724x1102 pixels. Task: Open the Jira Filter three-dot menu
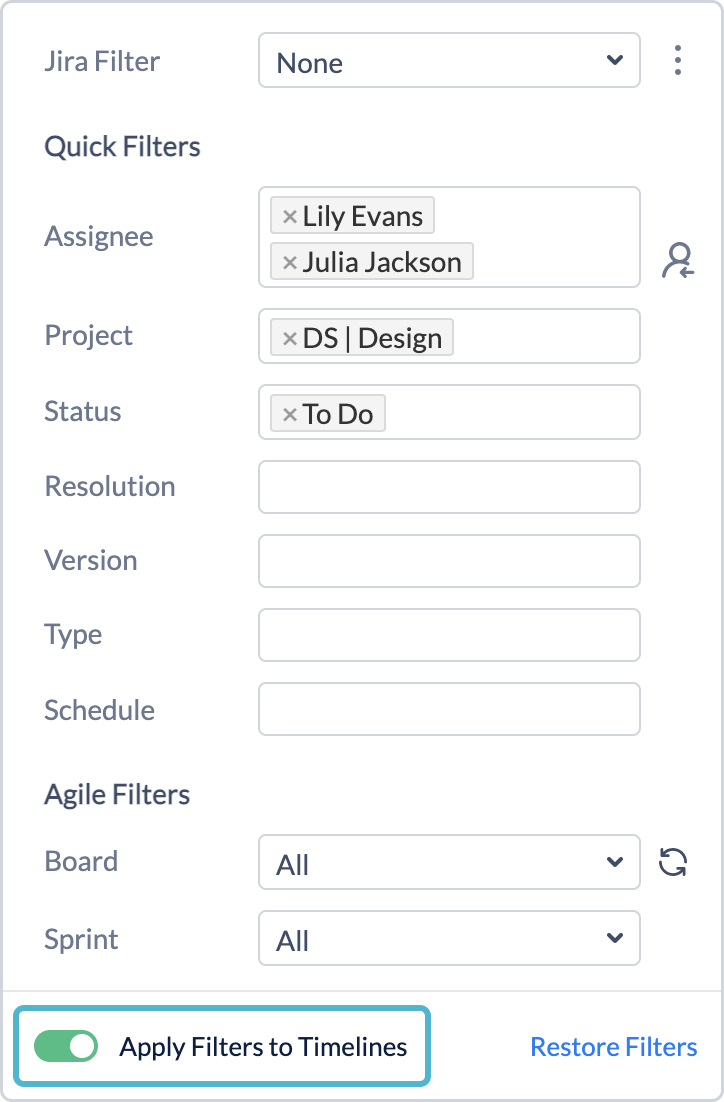(x=678, y=61)
